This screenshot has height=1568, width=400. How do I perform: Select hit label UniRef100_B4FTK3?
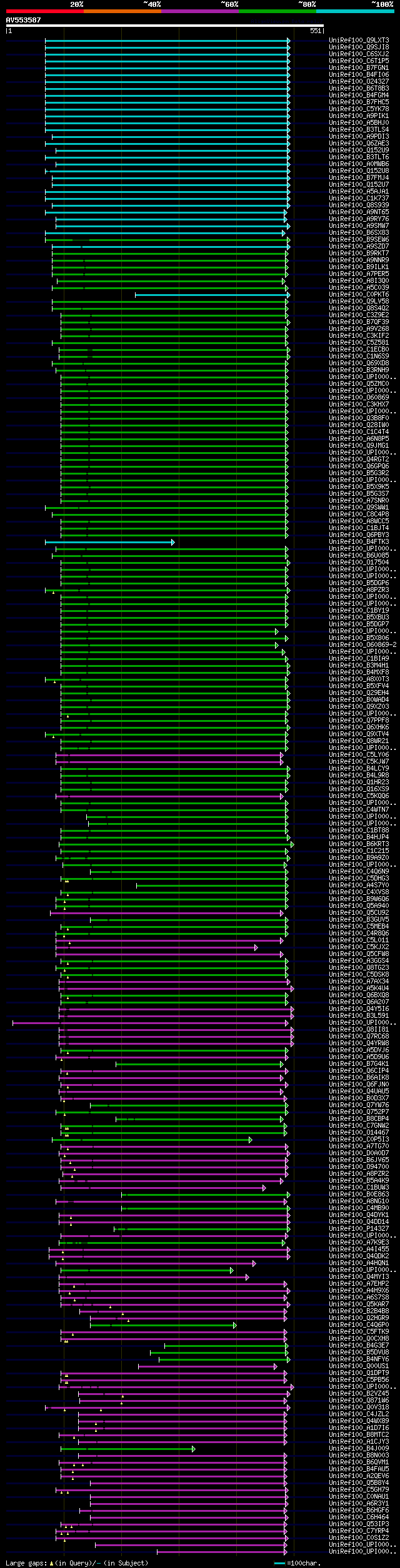[359, 542]
